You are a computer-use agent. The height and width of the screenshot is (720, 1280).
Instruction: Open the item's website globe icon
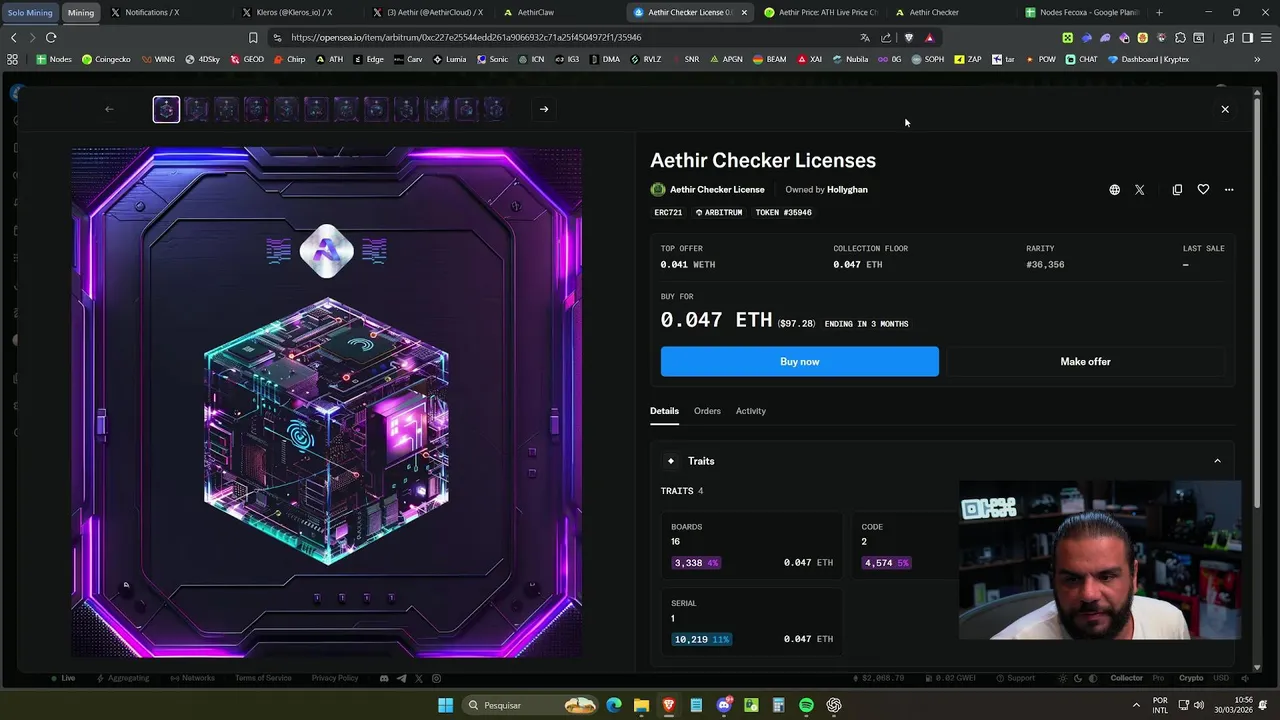coord(1114,189)
